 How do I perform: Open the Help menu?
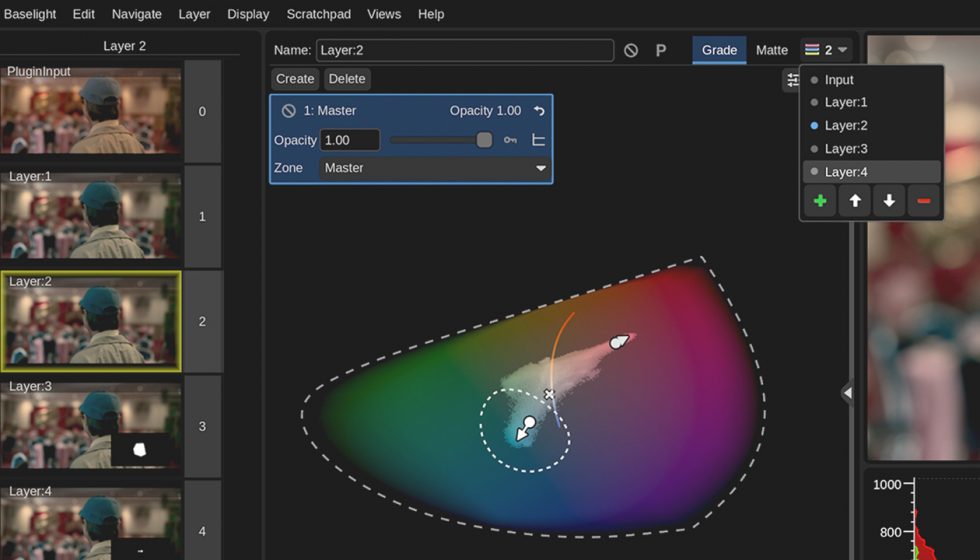click(x=431, y=14)
